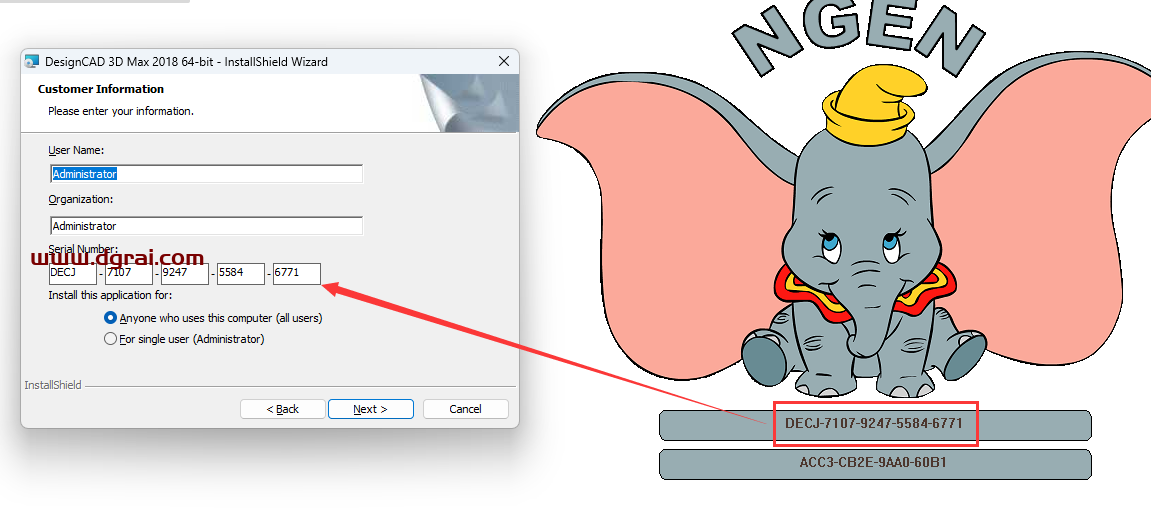The width and height of the screenshot is (1151, 531).
Task: Click the keygen serial DECJ-7107-9247-5584-6771 field
Action: point(874,424)
